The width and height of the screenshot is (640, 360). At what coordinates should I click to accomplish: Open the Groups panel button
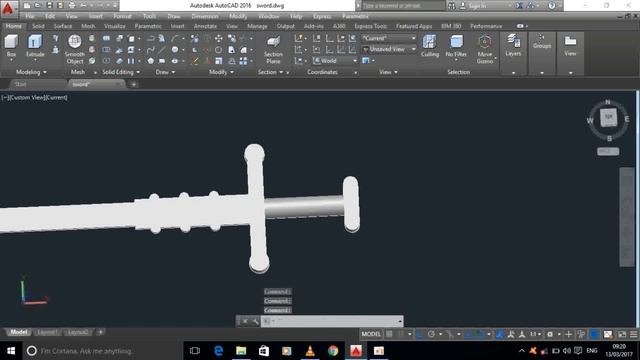coord(542,41)
